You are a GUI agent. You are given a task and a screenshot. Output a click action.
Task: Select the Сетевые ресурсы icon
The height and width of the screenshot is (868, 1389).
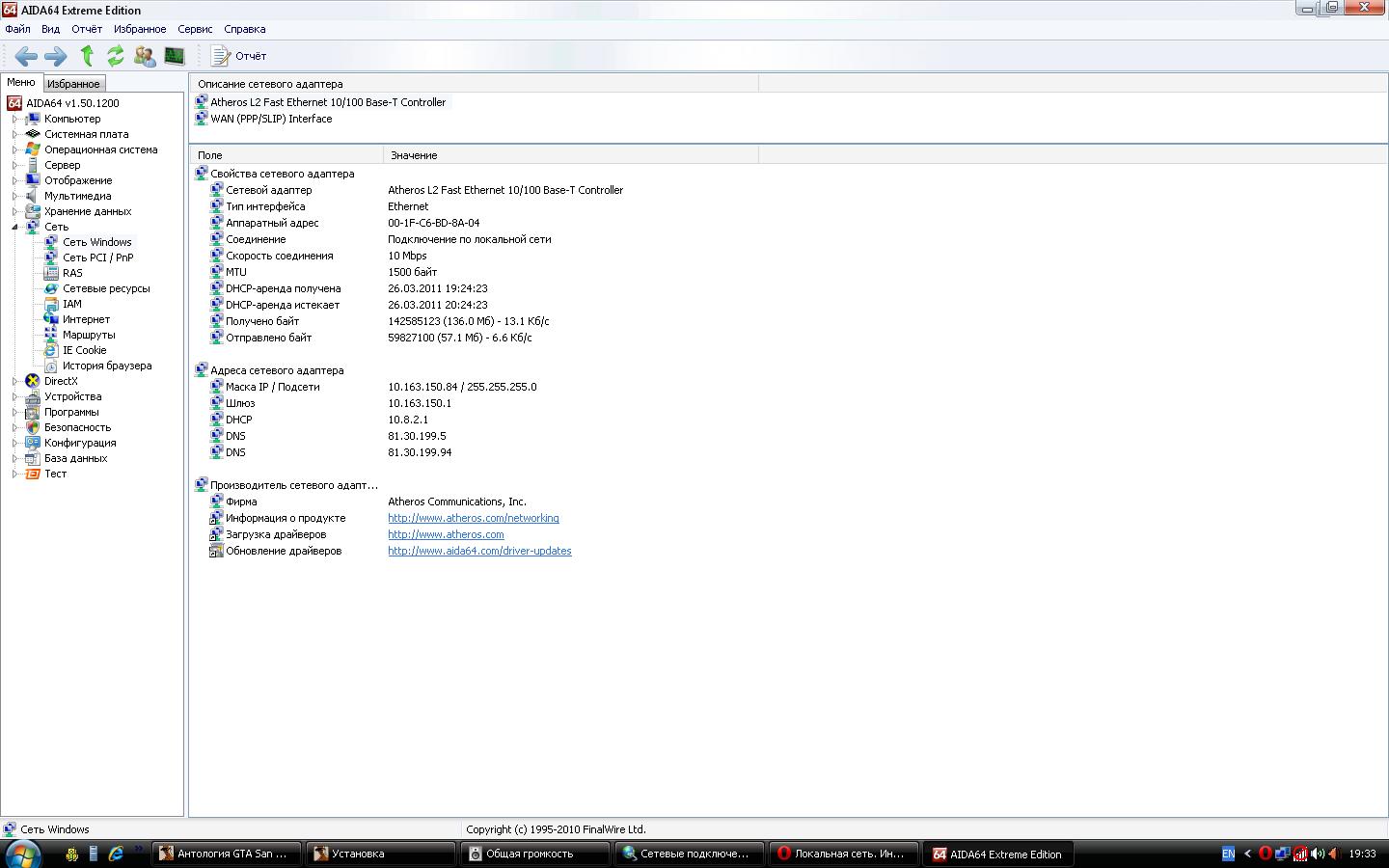(51, 288)
